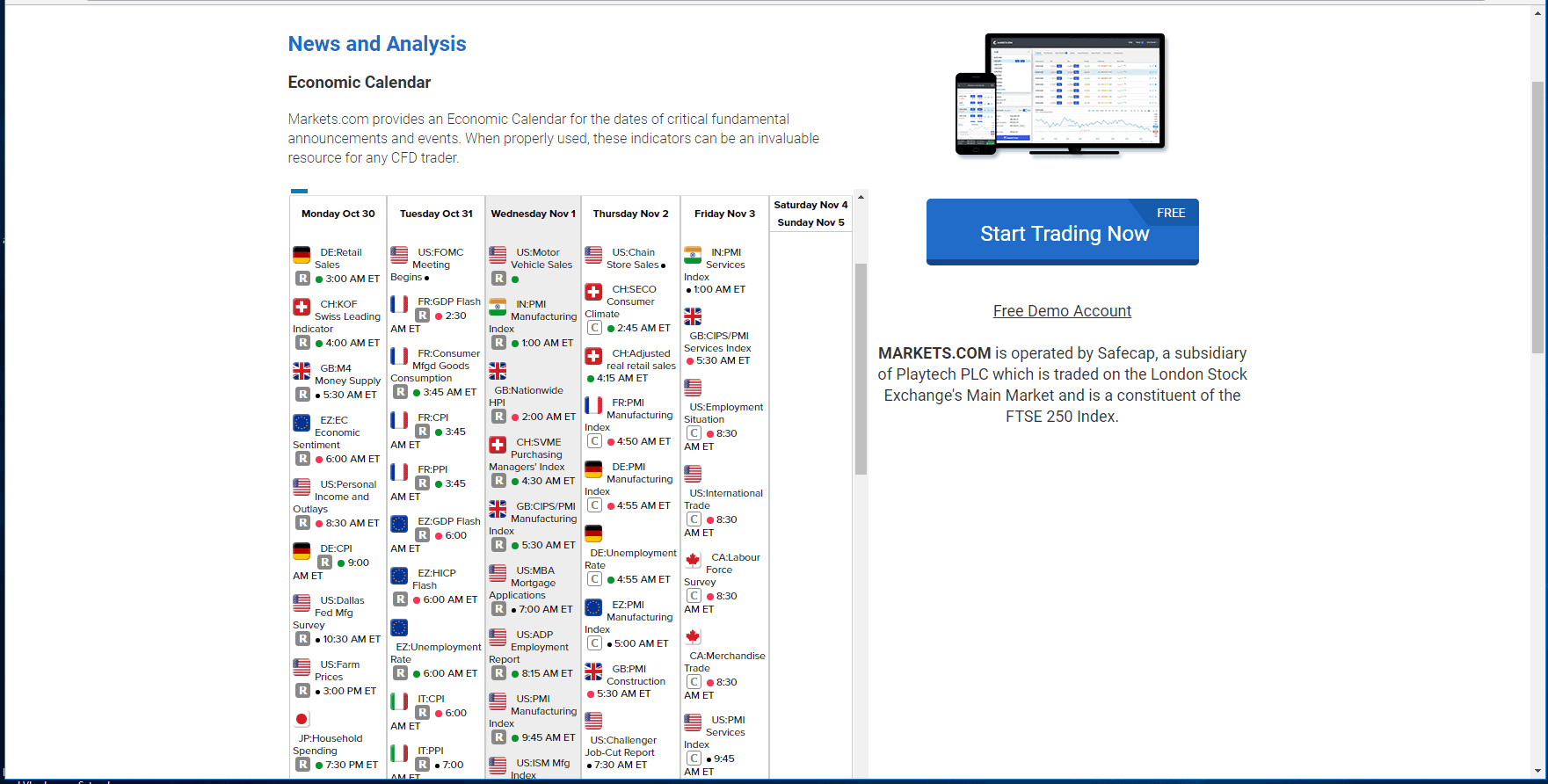This screenshot has height=784, width=1548.
Task: Click the EU flag beside EZ:HICP Flash
Action: click(399, 576)
